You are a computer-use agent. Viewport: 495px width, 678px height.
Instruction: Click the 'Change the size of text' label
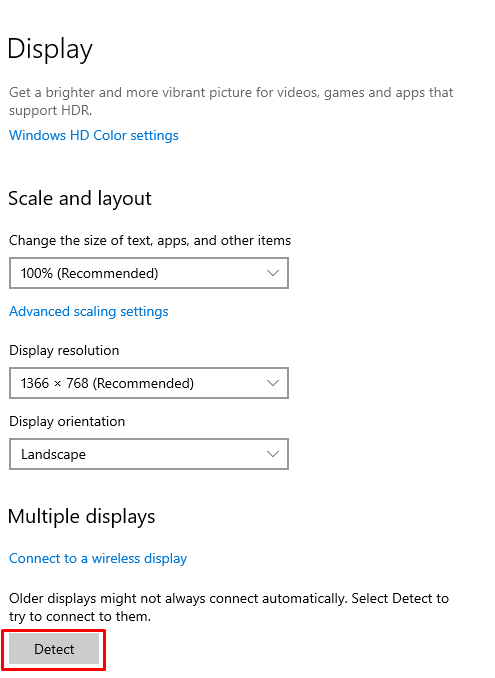(150, 240)
